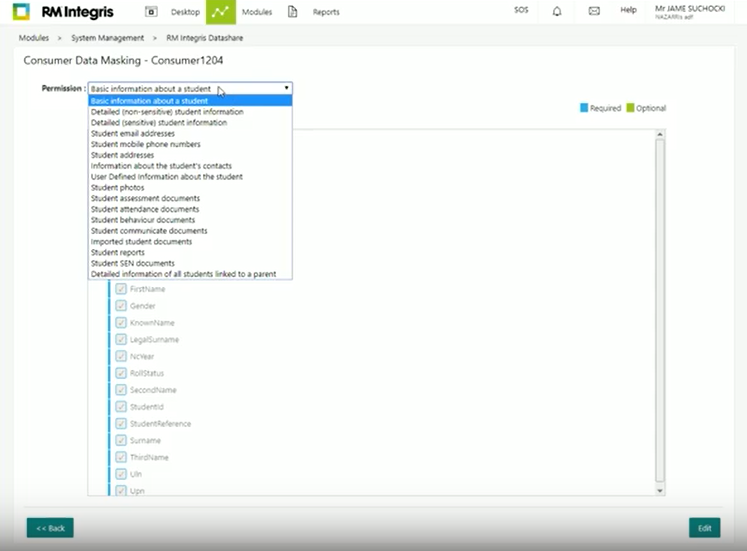Toggle the LegalSurname checkbox
Viewport: 747px width, 551px height.
(x=121, y=339)
